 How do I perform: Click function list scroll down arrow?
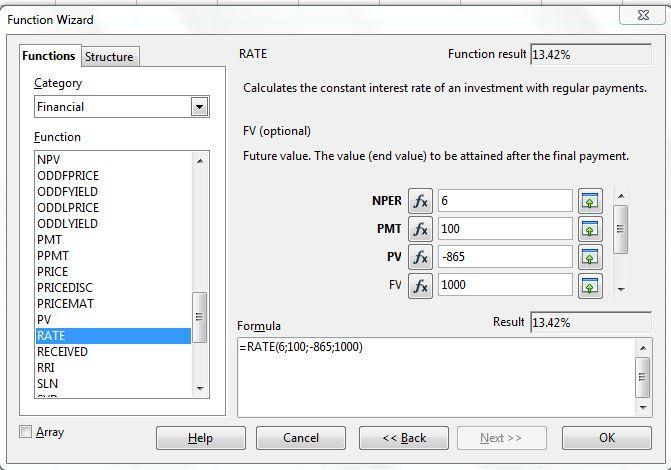coord(200,389)
